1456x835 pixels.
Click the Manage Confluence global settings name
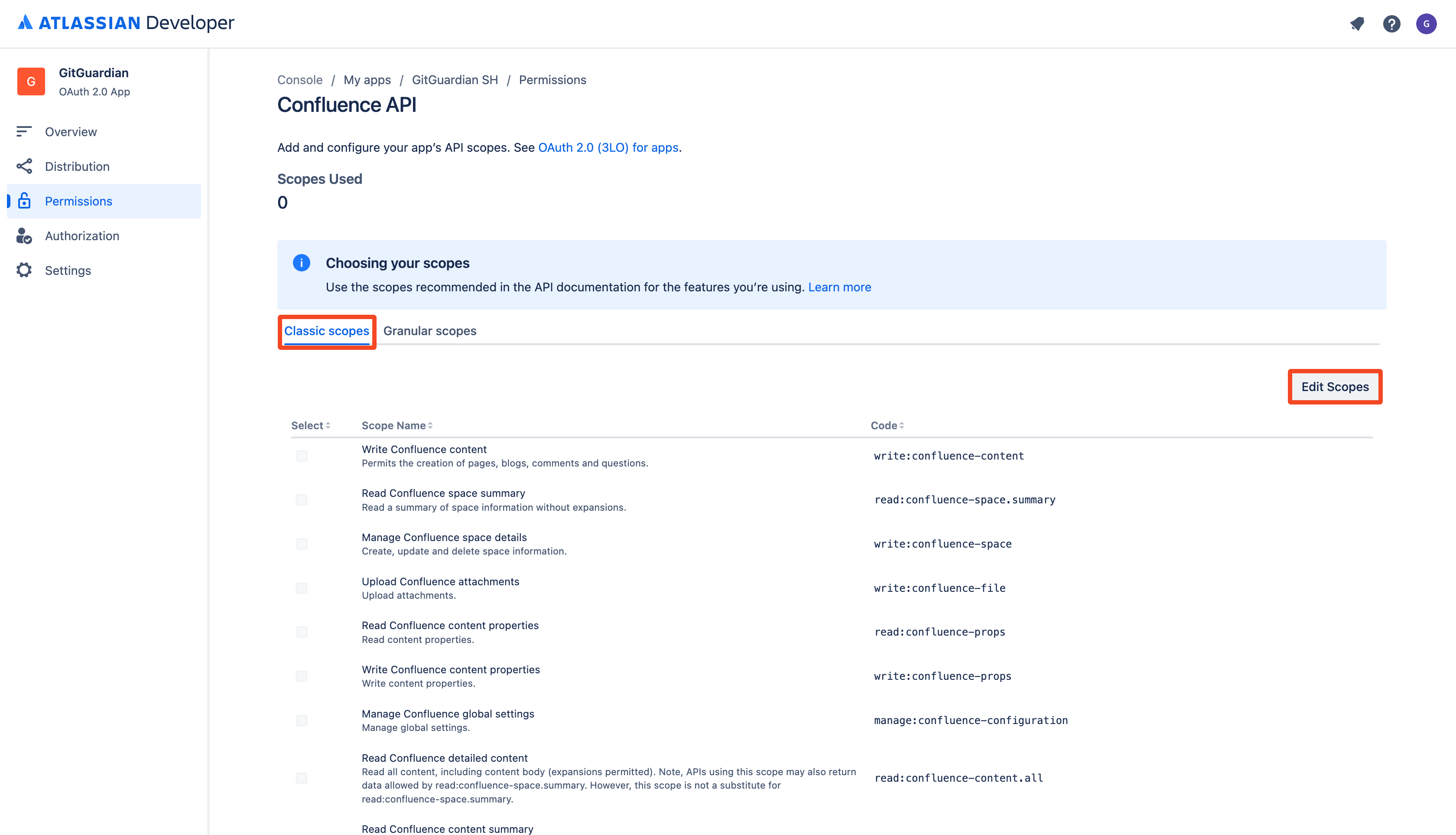click(x=448, y=714)
